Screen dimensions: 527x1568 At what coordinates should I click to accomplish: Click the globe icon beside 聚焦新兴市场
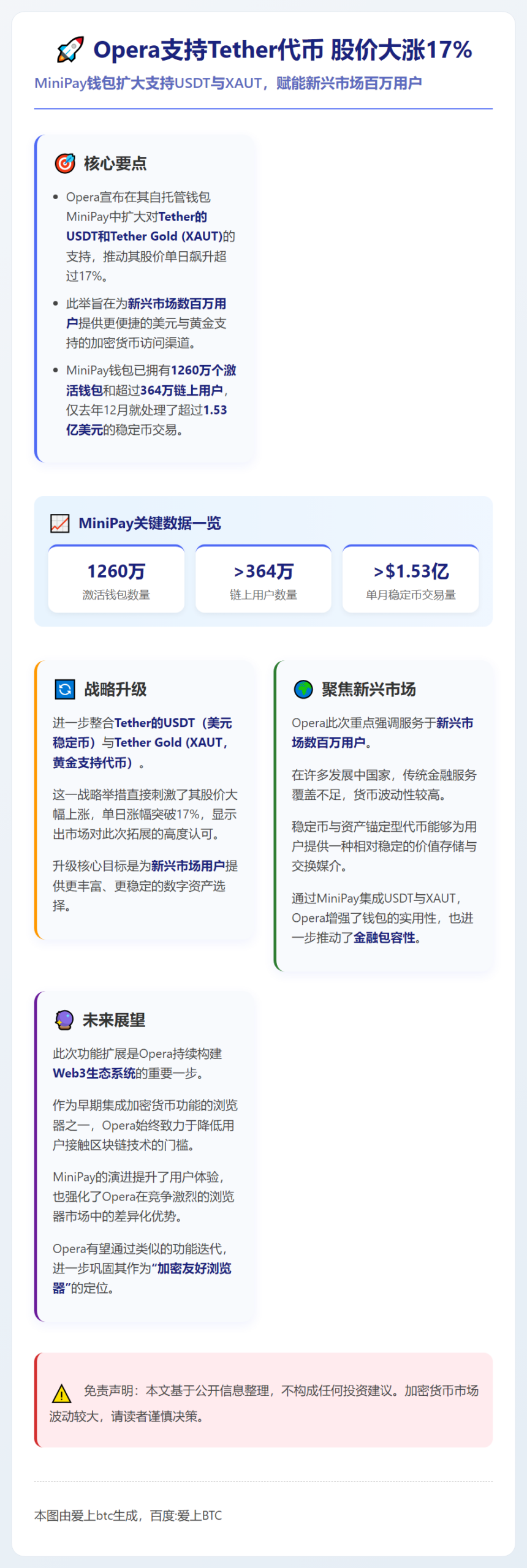[303, 689]
